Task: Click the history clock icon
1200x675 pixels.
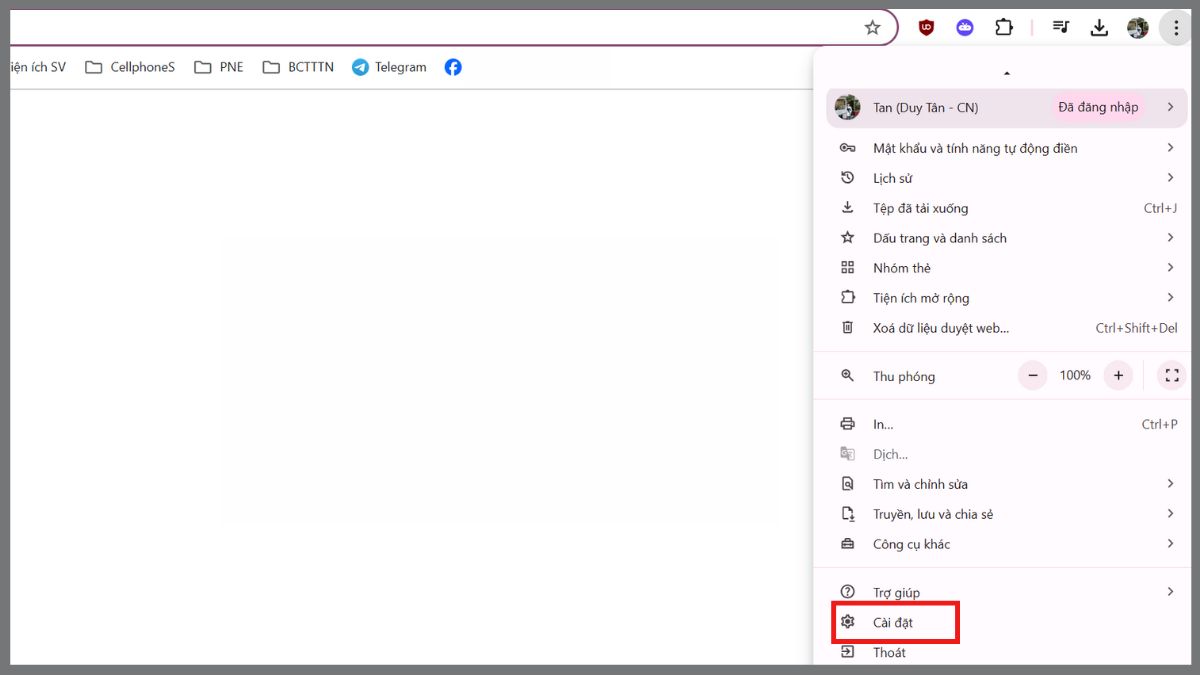Action: (847, 178)
